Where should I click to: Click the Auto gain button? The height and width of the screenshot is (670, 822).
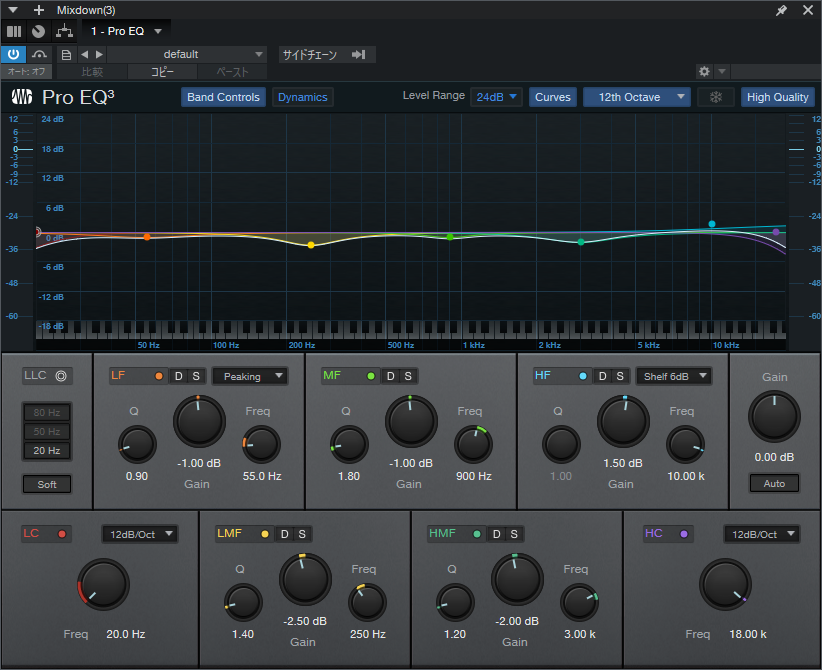coord(774,483)
